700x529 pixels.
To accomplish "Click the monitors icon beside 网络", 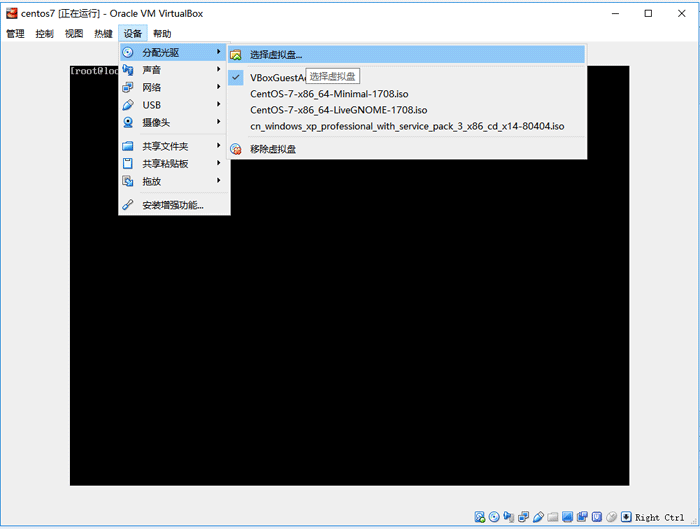I will pyautogui.click(x=128, y=87).
